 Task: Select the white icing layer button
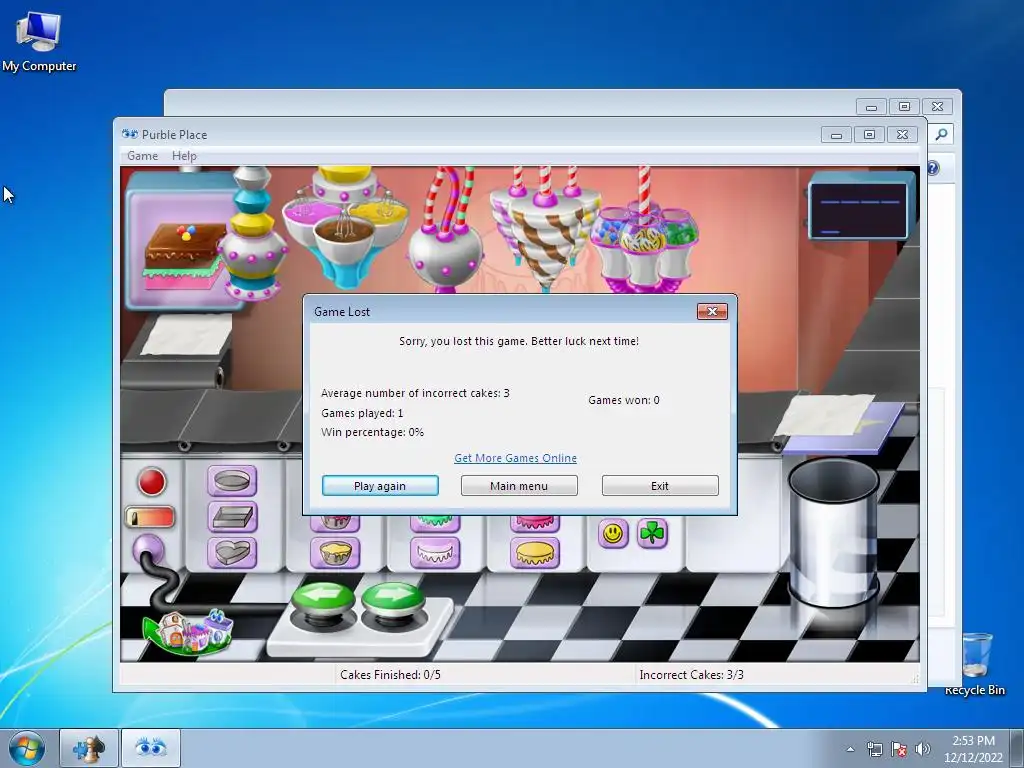435,552
